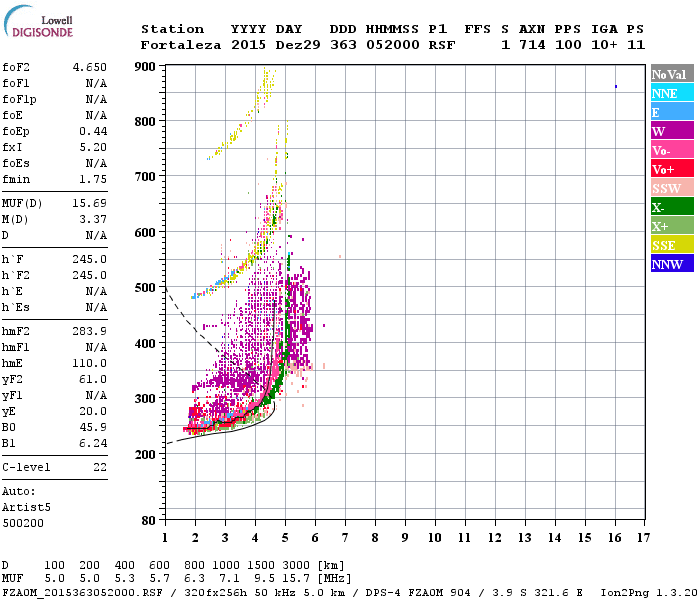Select the NNE cyan legend swatch
This screenshot has width=700, height=600.
[x=672, y=93]
